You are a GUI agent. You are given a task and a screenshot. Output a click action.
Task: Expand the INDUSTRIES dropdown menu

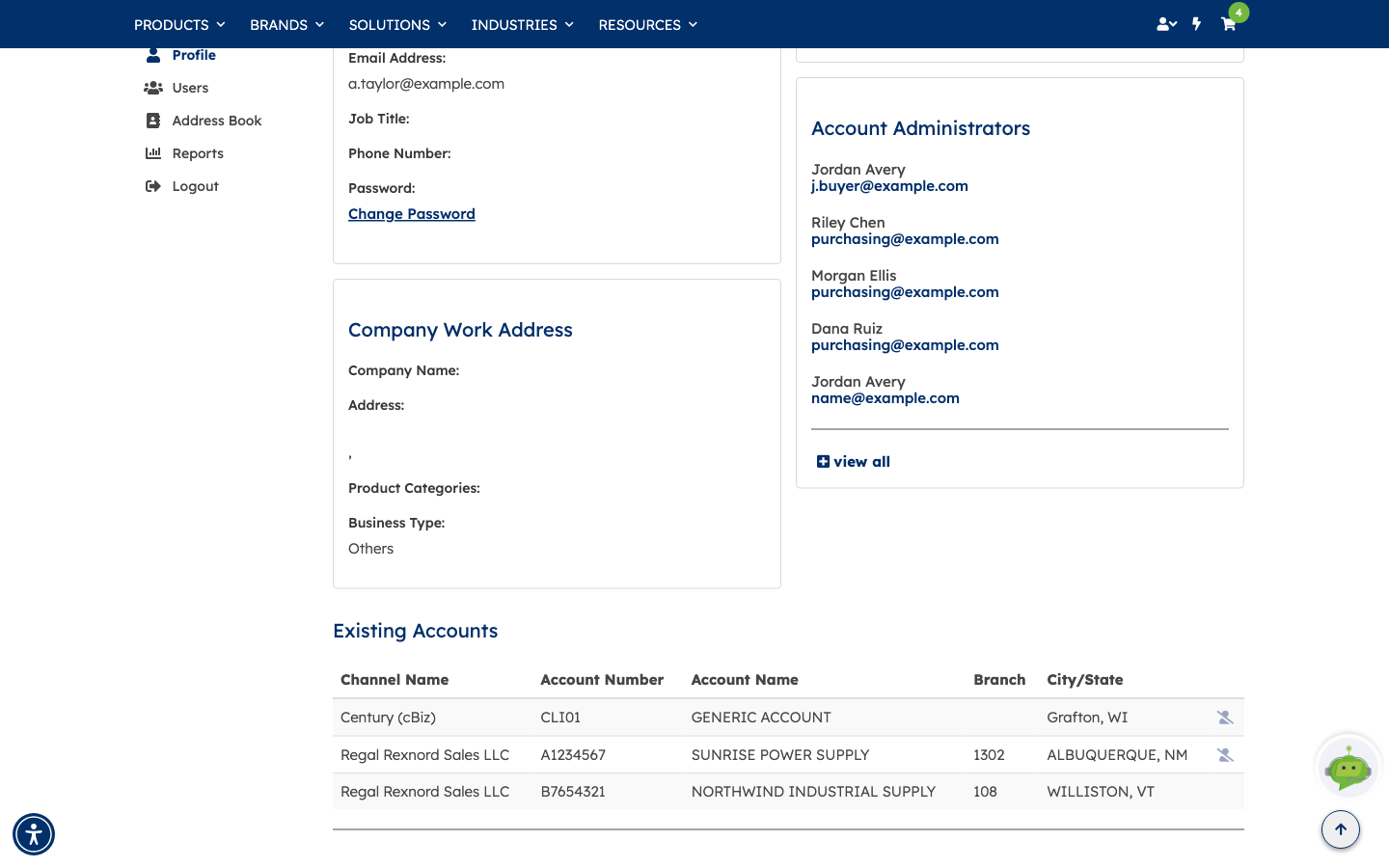click(x=522, y=24)
